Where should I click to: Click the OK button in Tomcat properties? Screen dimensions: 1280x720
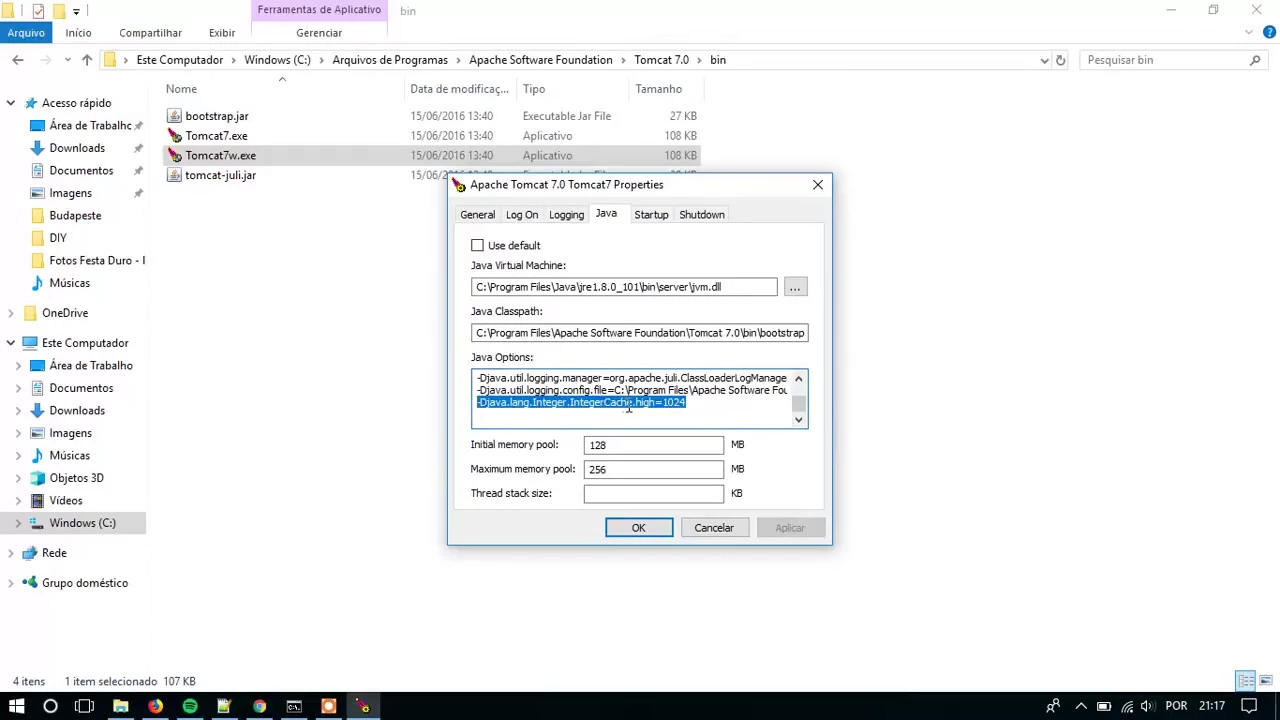pyautogui.click(x=638, y=528)
